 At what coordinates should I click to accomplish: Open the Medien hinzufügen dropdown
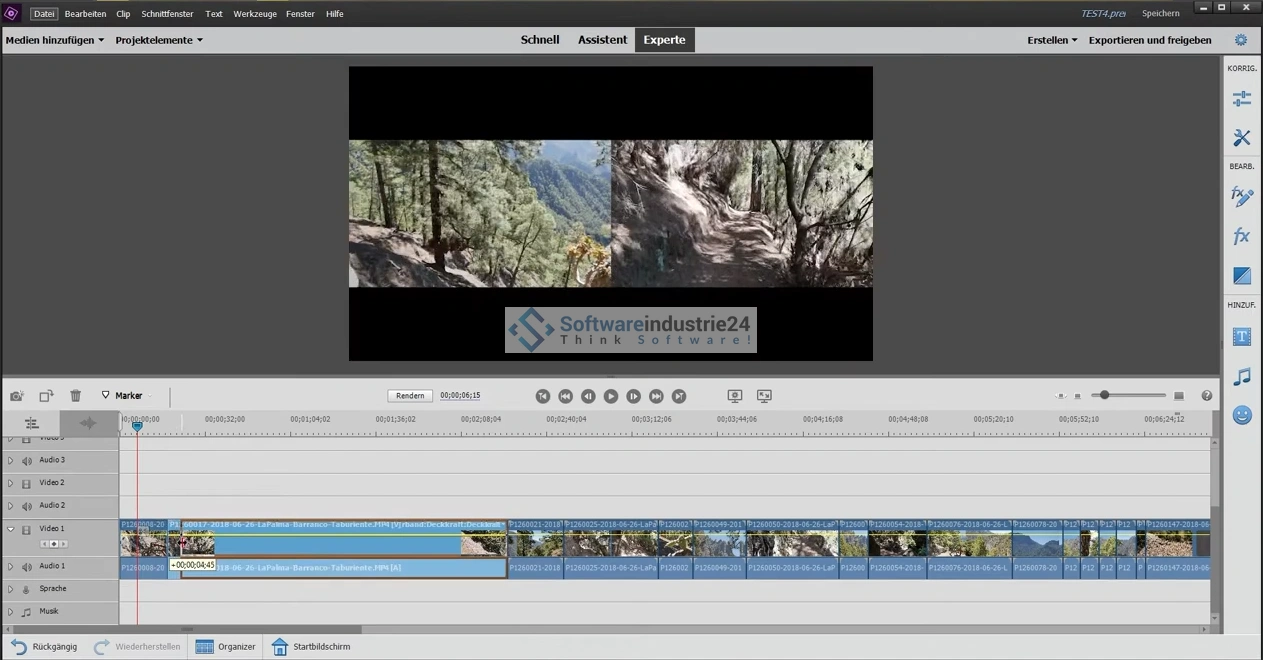coord(54,40)
